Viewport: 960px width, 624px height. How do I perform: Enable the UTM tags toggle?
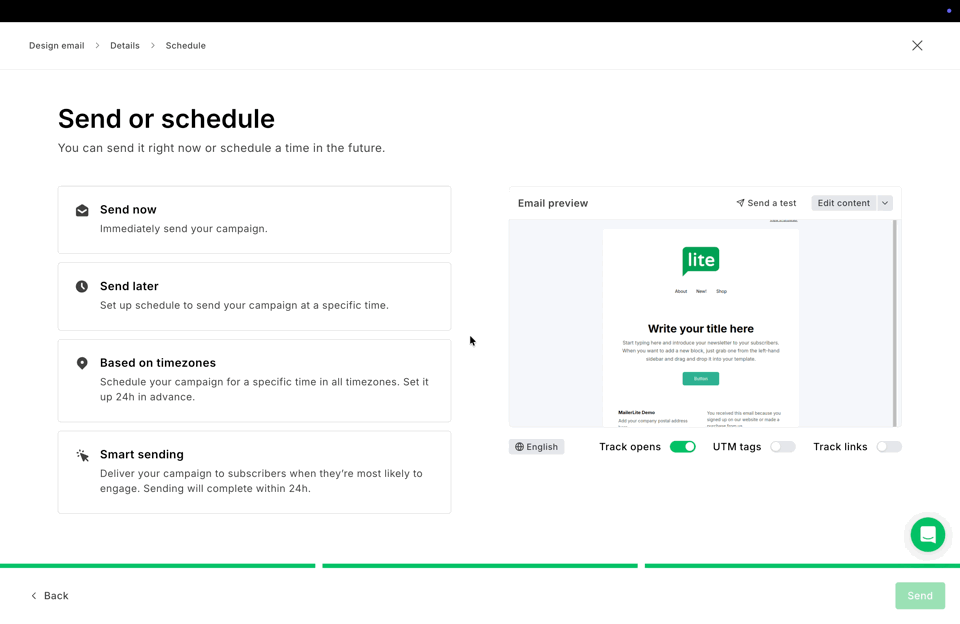[782, 447]
